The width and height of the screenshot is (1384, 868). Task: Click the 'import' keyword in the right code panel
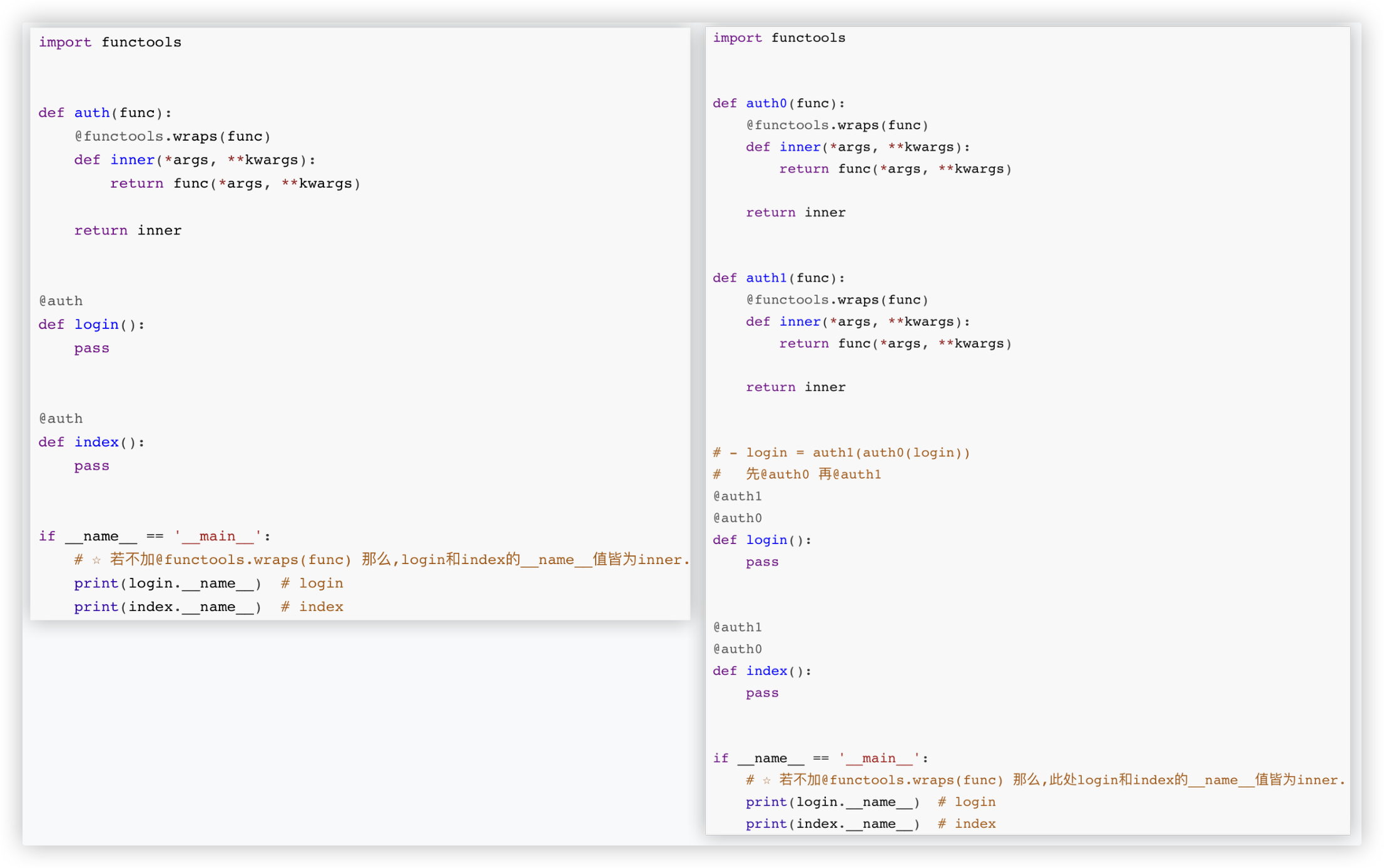[x=737, y=38]
